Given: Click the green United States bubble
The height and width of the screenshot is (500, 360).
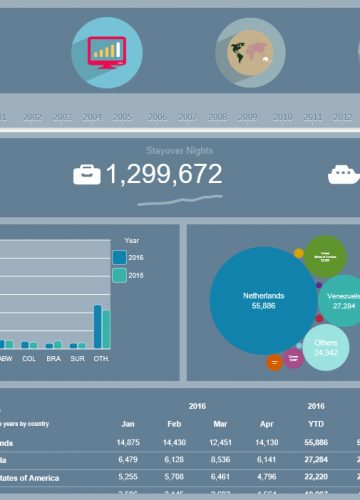Looking at the screenshot, I should point(325,257).
